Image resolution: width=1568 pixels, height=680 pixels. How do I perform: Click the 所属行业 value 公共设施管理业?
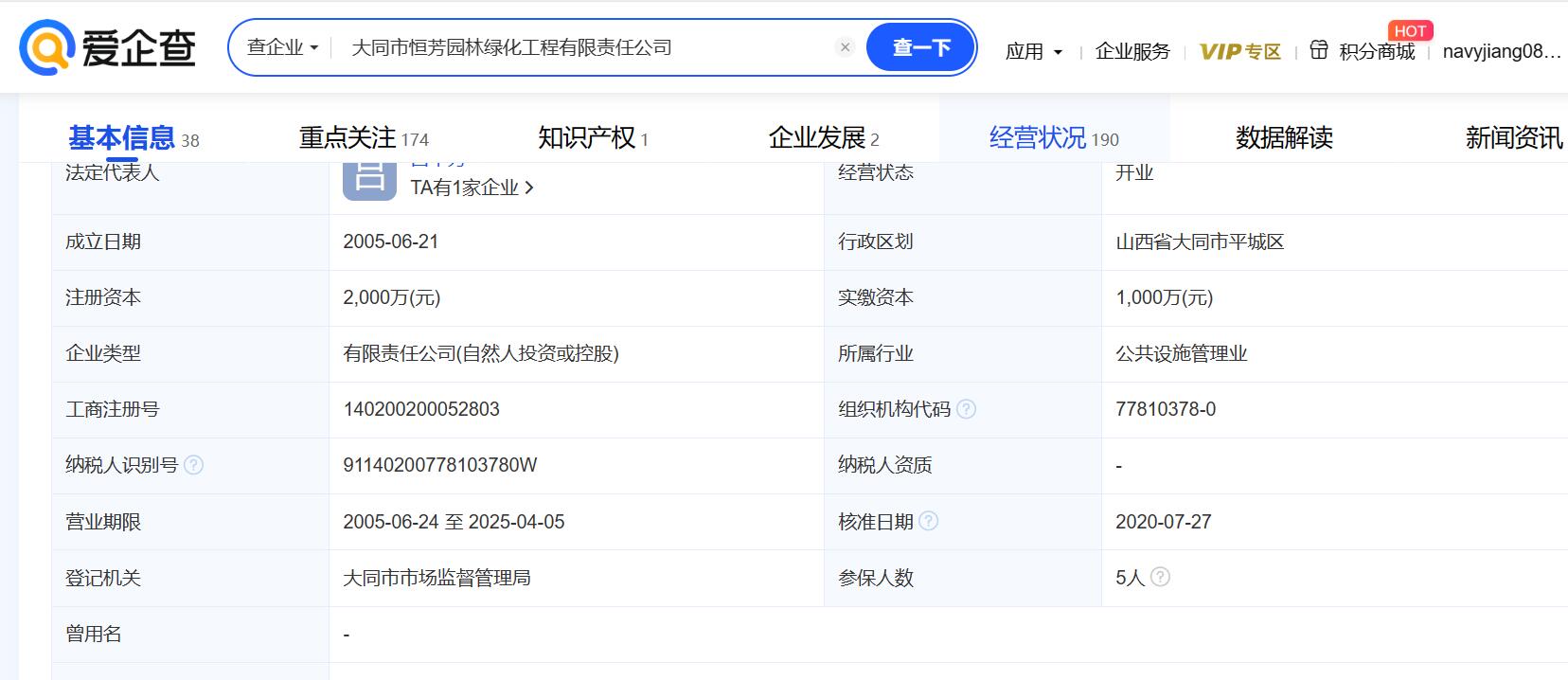(x=1182, y=353)
